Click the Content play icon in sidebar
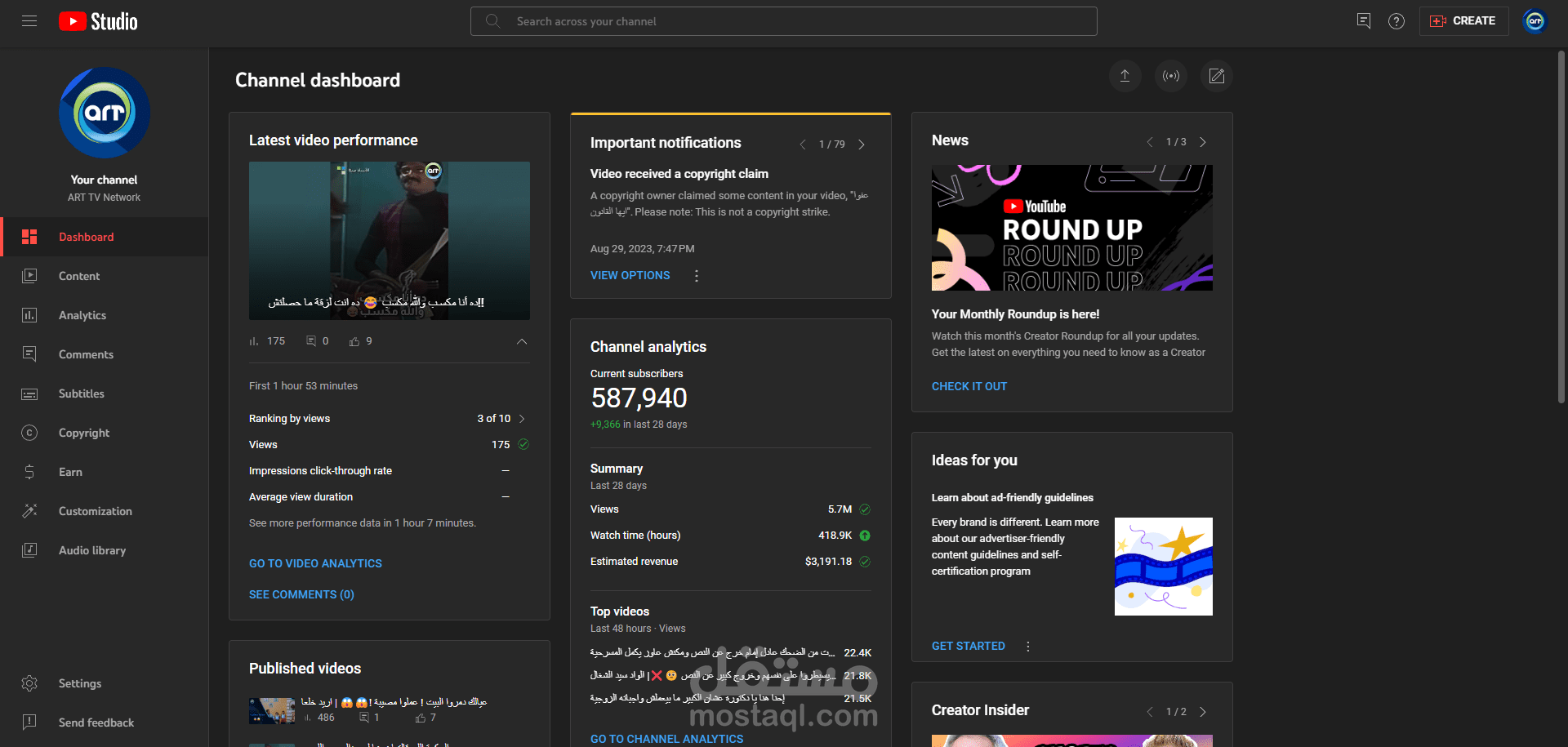Screen dimensions: 1568x747 point(29,276)
